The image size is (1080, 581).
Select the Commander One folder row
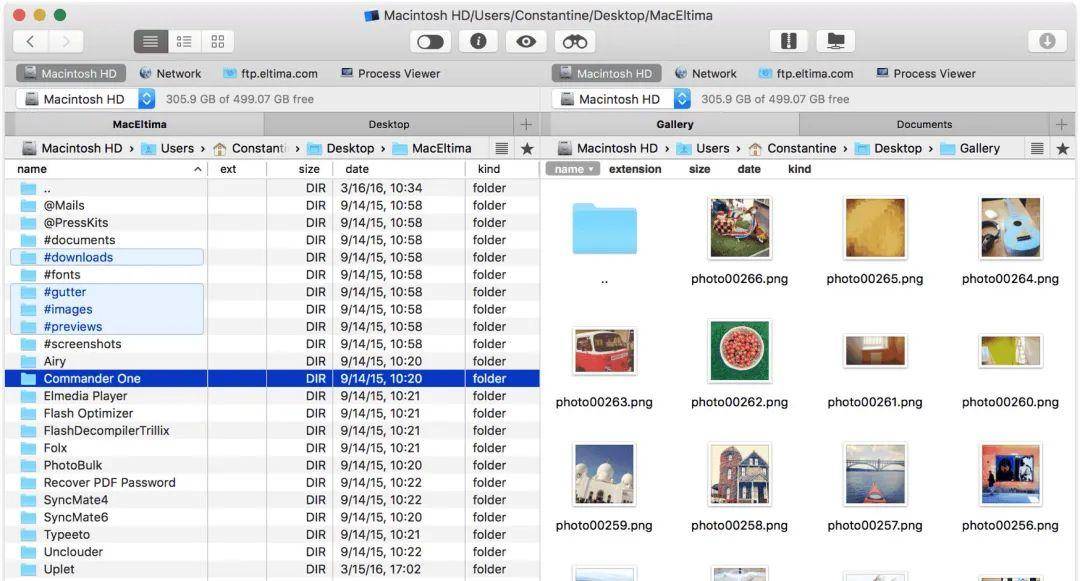[272, 379]
